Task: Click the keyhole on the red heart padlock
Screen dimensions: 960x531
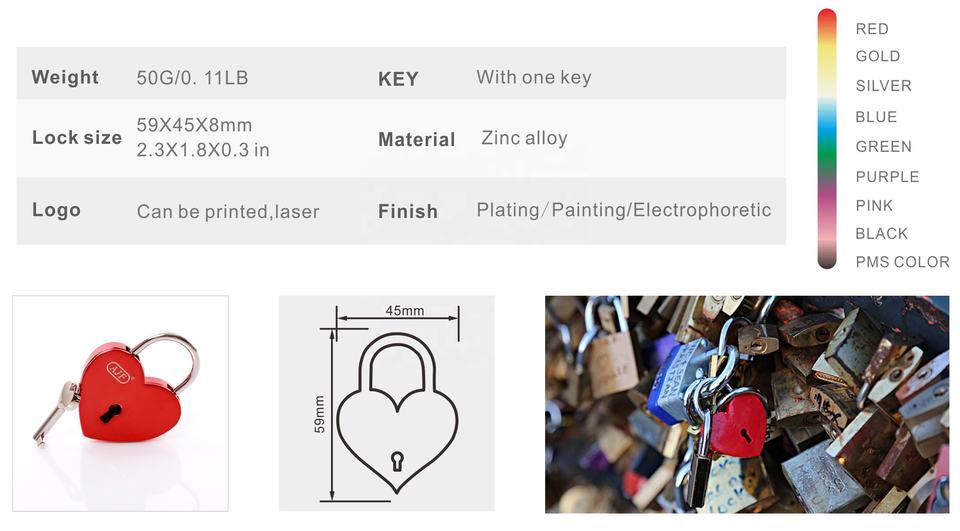Action: [x=111, y=413]
